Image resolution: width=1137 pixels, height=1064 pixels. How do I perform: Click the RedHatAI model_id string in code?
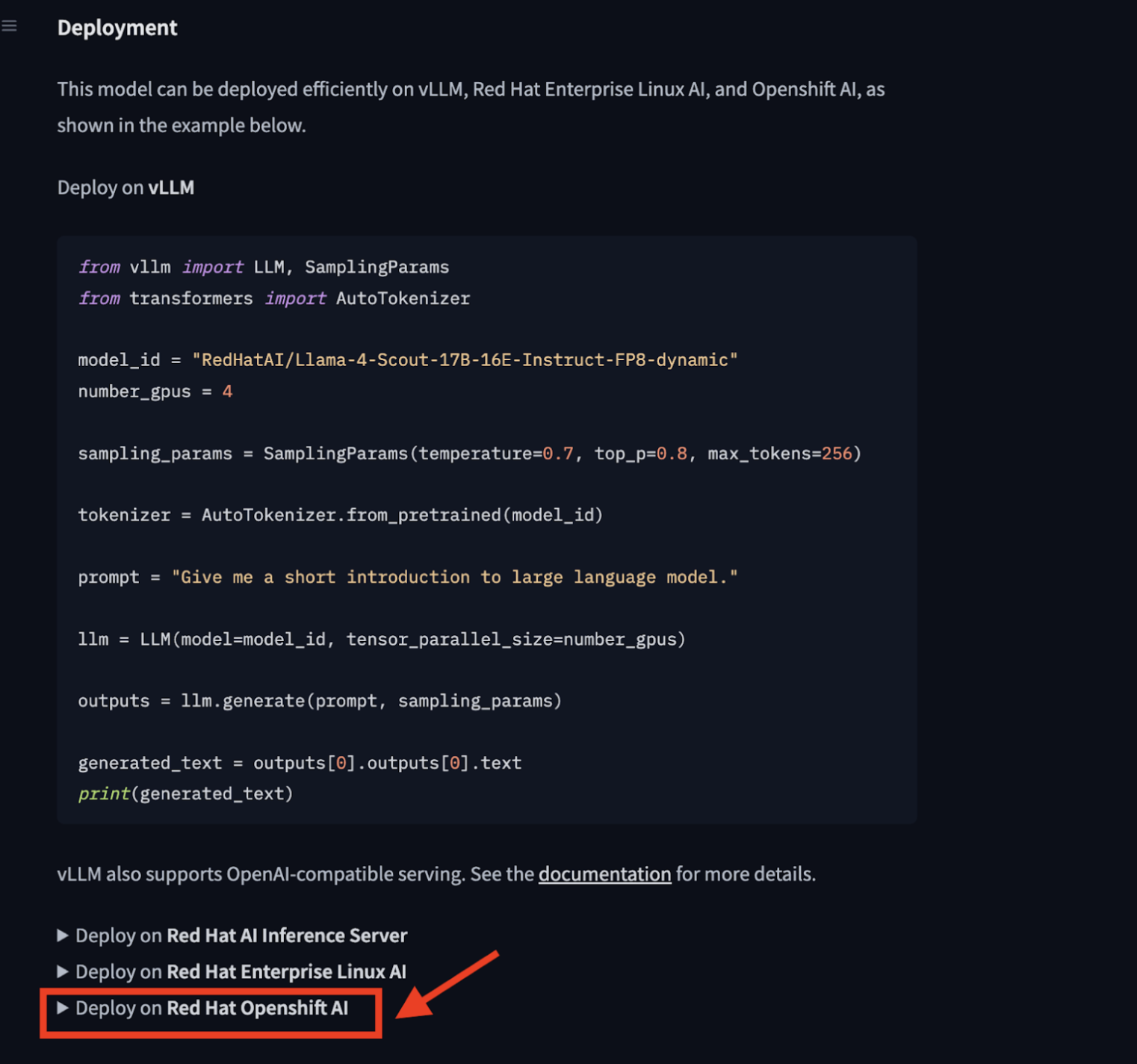(465, 360)
